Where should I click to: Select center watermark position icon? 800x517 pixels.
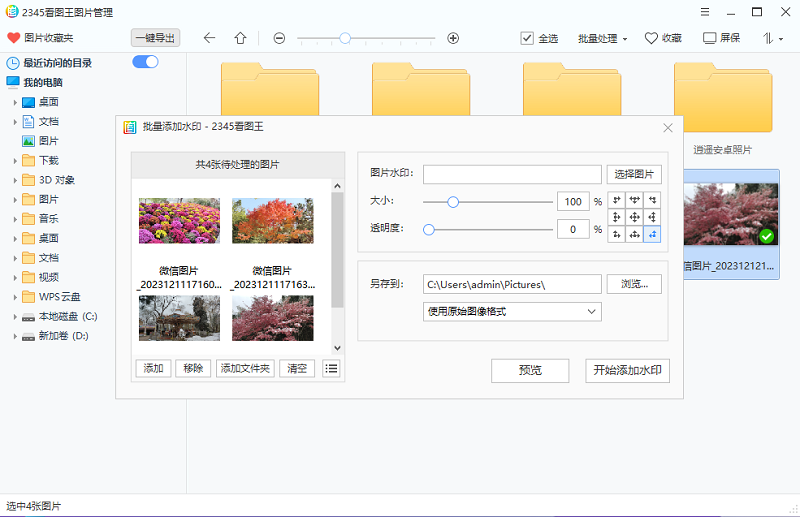click(635, 217)
